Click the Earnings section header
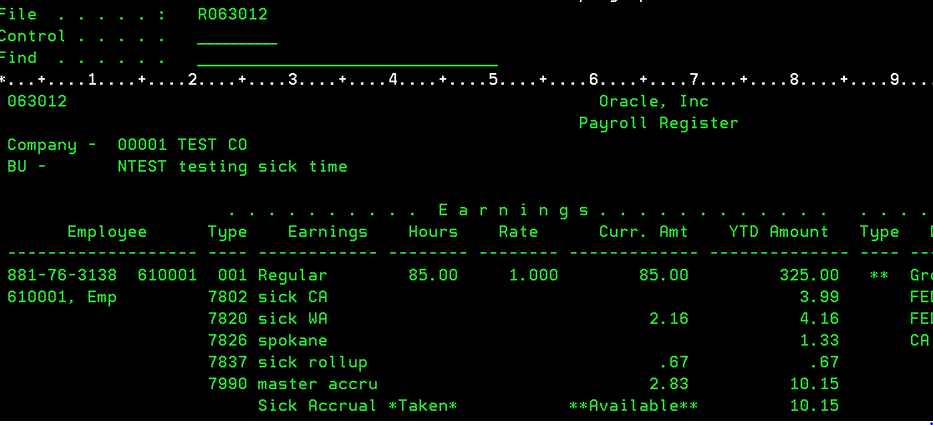Screen dimensions: 933x425 (514, 210)
